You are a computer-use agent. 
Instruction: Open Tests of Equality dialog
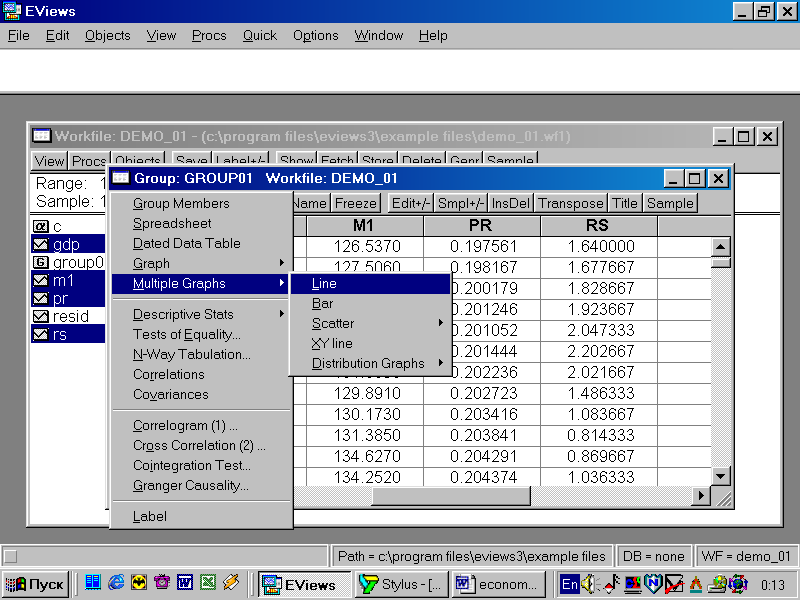pyautogui.click(x=200, y=334)
